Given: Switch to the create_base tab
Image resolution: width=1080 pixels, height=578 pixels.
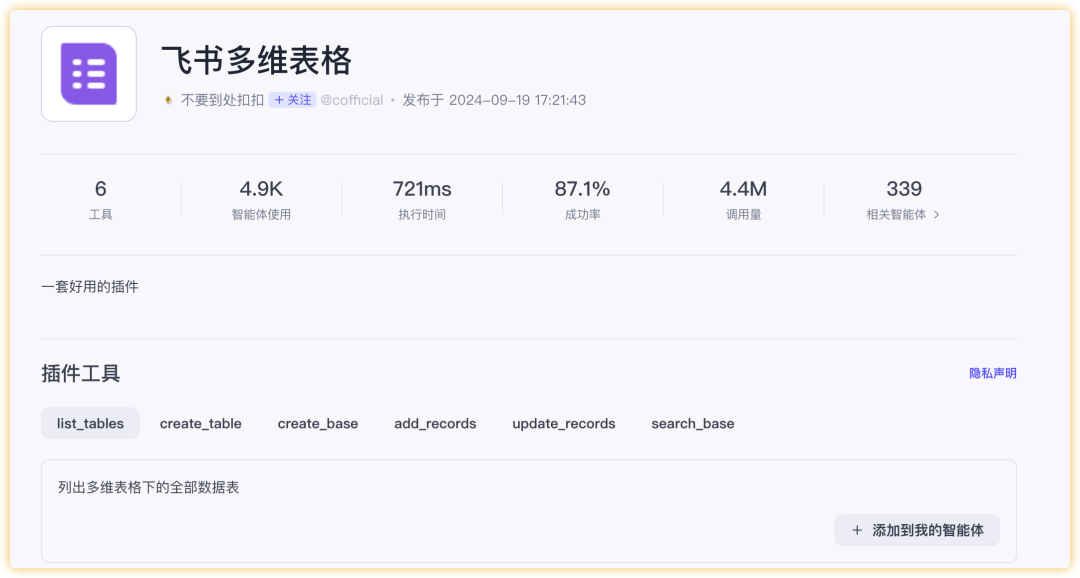Looking at the screenshot, I should tap(318, 423).
